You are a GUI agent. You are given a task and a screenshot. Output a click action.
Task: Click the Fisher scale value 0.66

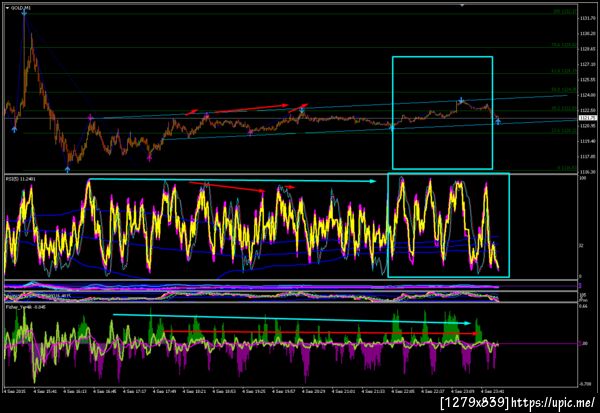tap(583, 307)
